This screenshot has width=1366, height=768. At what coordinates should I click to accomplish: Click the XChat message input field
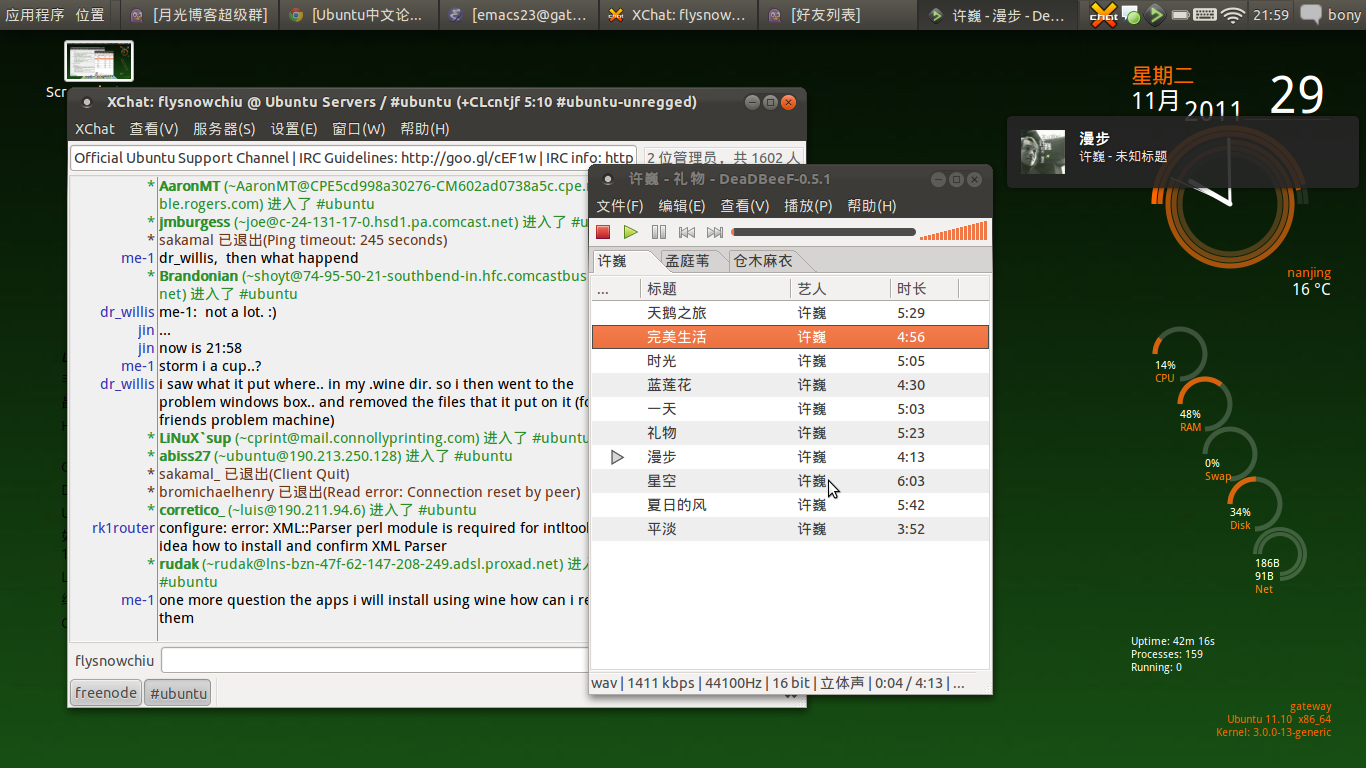click(375, 660)
